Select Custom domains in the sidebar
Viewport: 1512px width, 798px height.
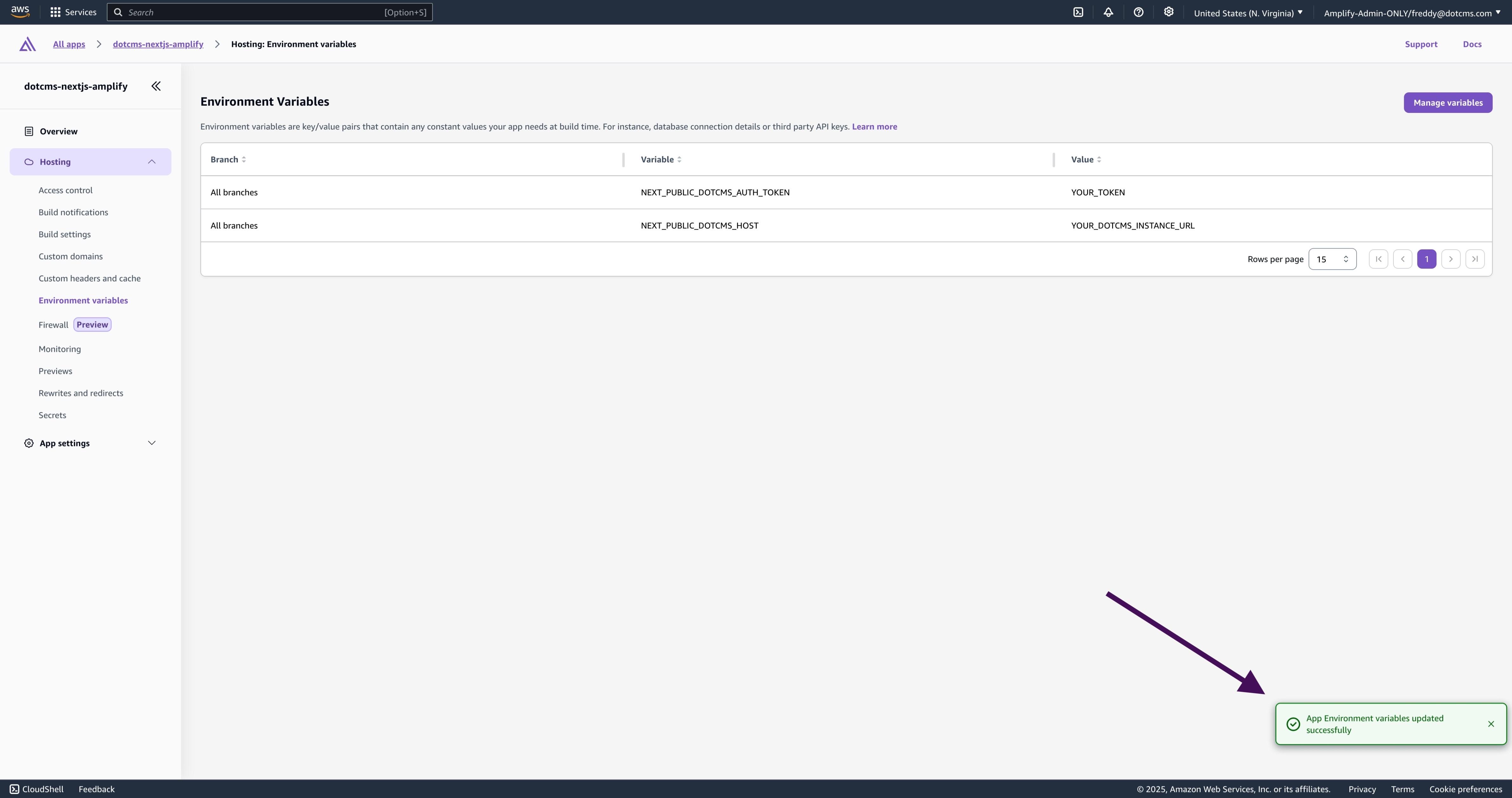pyautogui.click(x=70, y=256)
